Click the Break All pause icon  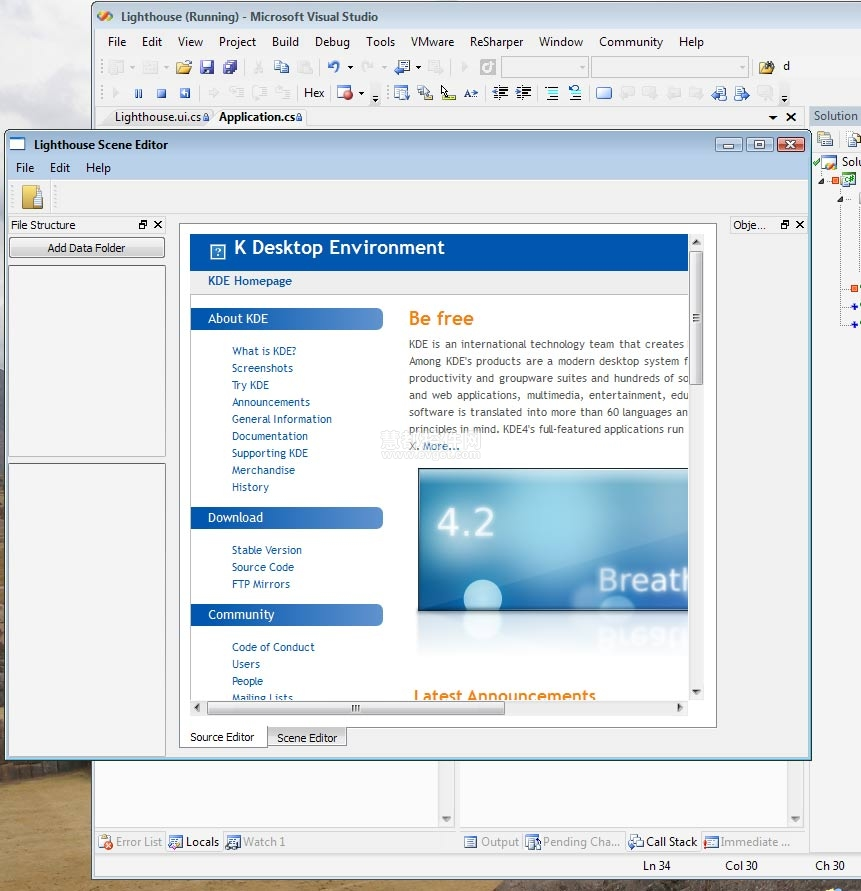pos(138,93)
